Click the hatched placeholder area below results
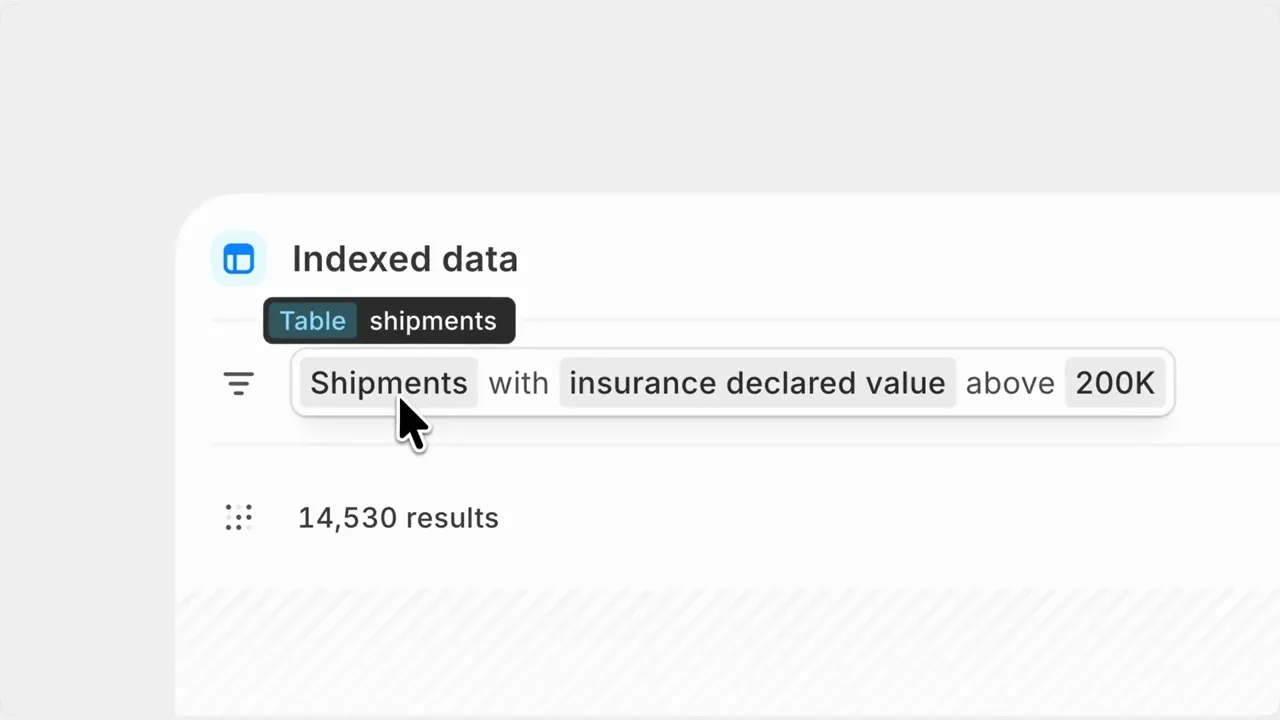The image size is (1280, 720). coord(728,651)
